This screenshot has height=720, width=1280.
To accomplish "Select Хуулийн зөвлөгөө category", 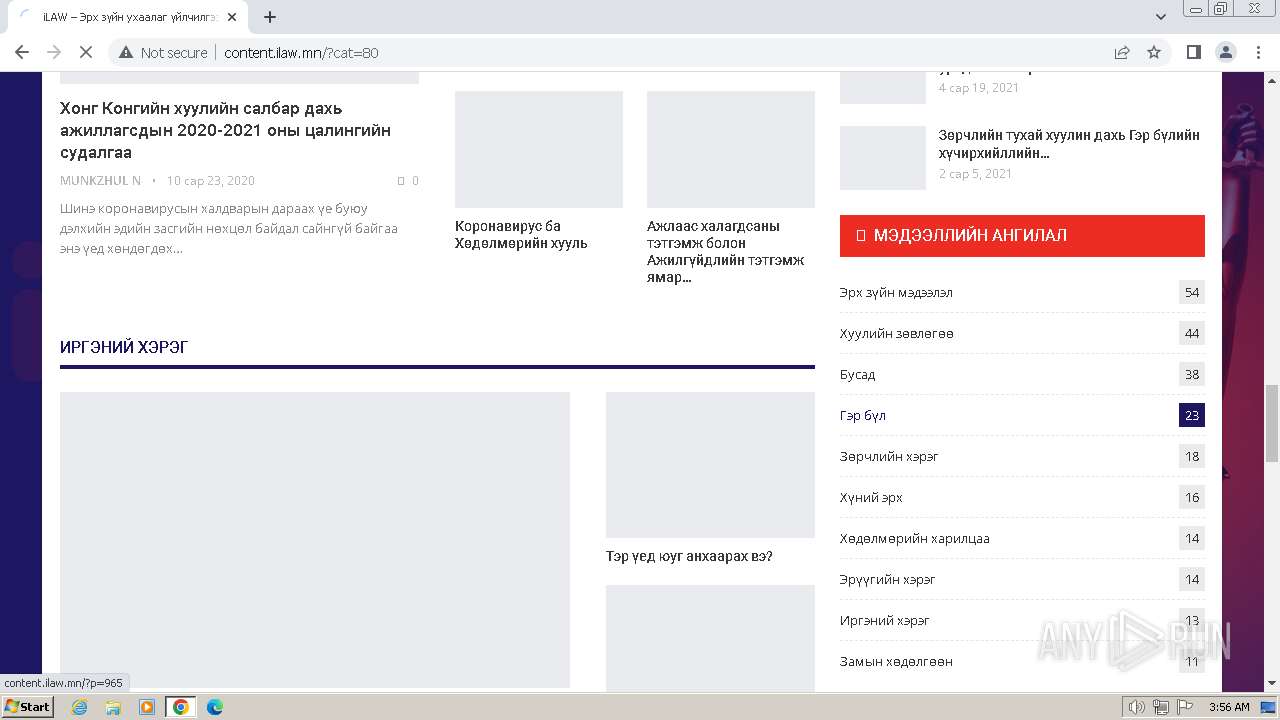I will (897, 333).
